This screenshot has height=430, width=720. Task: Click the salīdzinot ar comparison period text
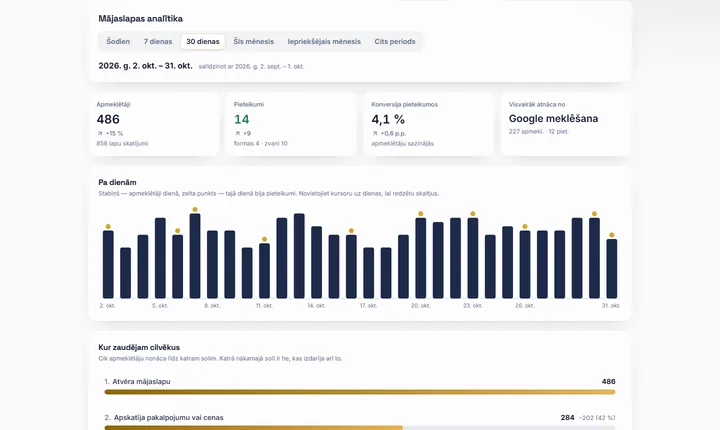point(251,66)
